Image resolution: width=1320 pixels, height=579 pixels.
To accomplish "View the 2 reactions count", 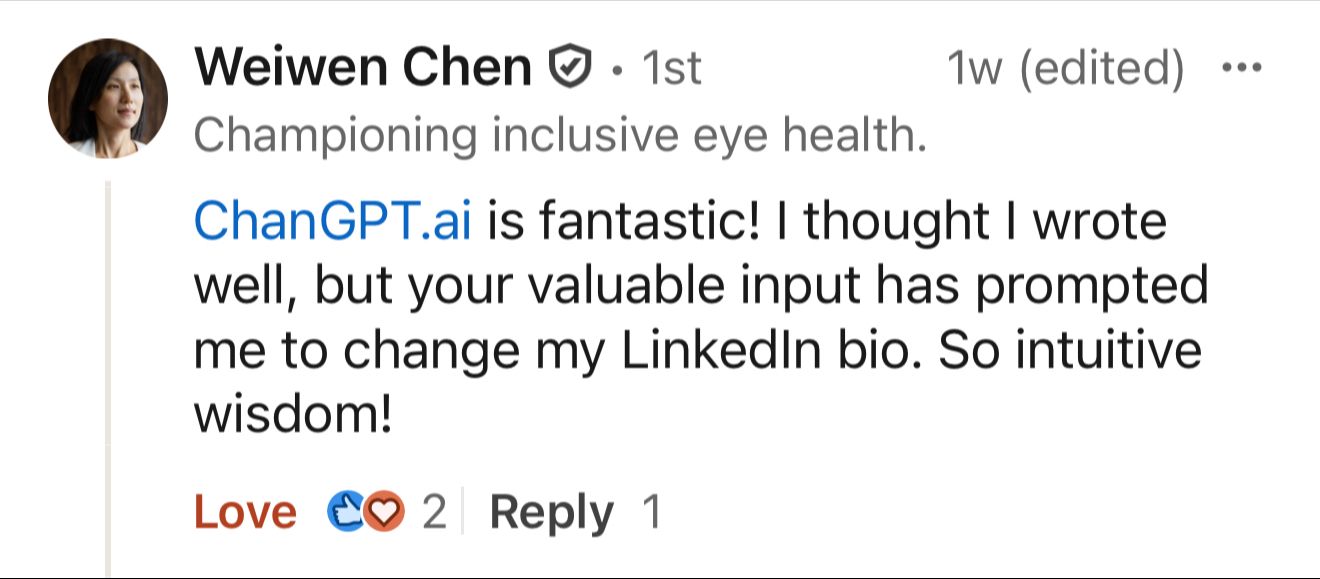I will [x=433, y=513].
